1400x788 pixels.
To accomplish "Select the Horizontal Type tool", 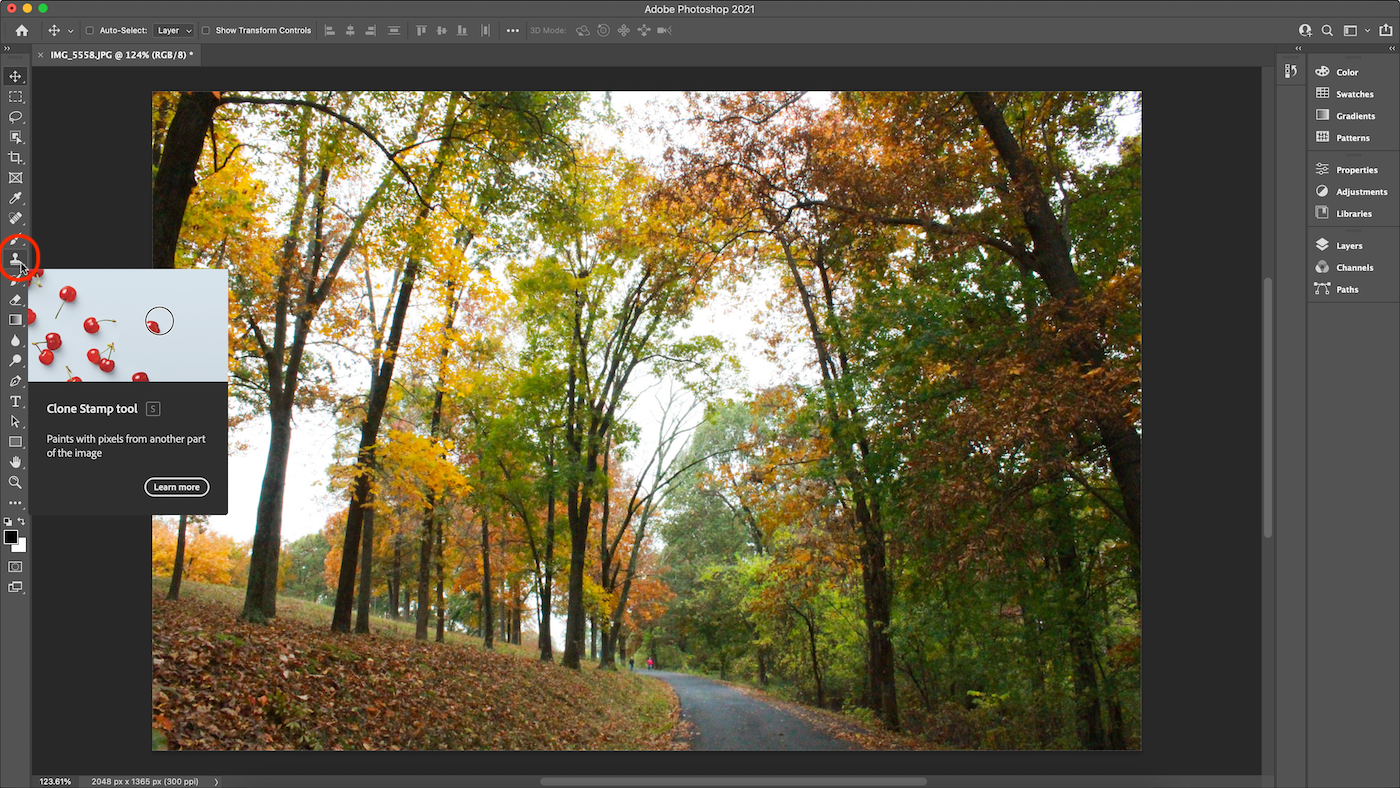I will click(x=15, y=401).
